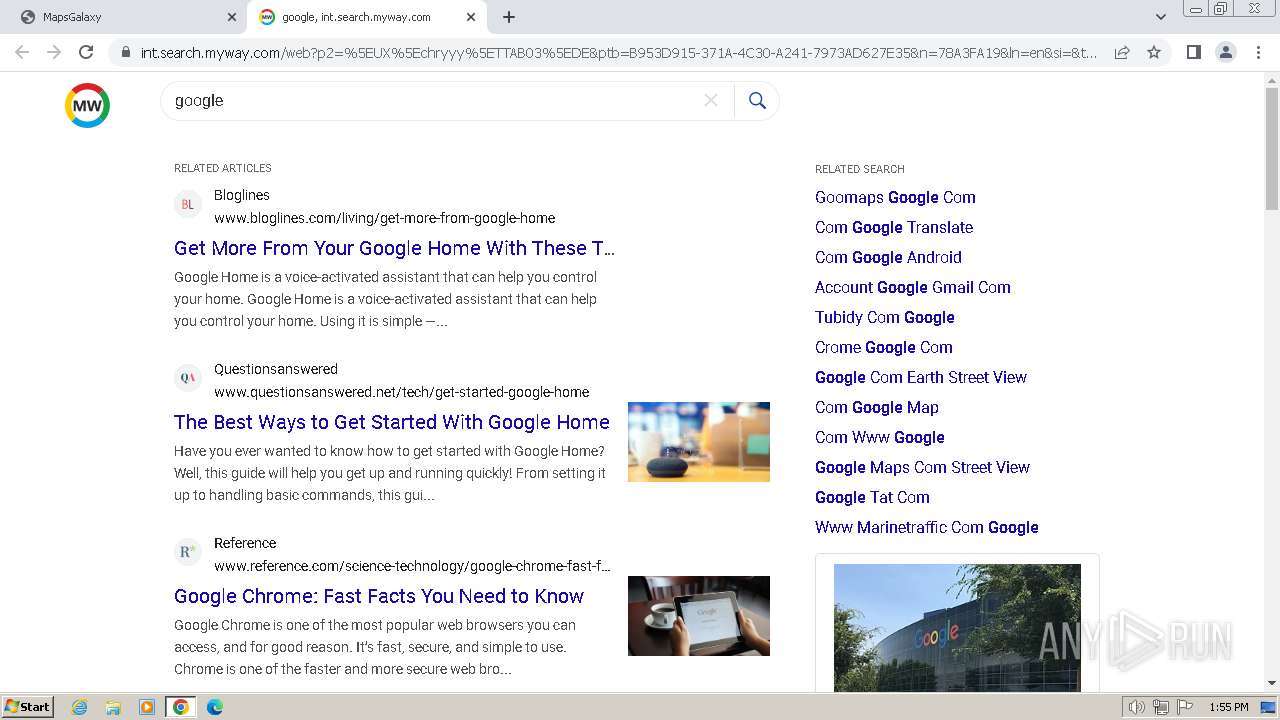Search related 'Www Marinetraffic Com Google'

tap(927, 527)
